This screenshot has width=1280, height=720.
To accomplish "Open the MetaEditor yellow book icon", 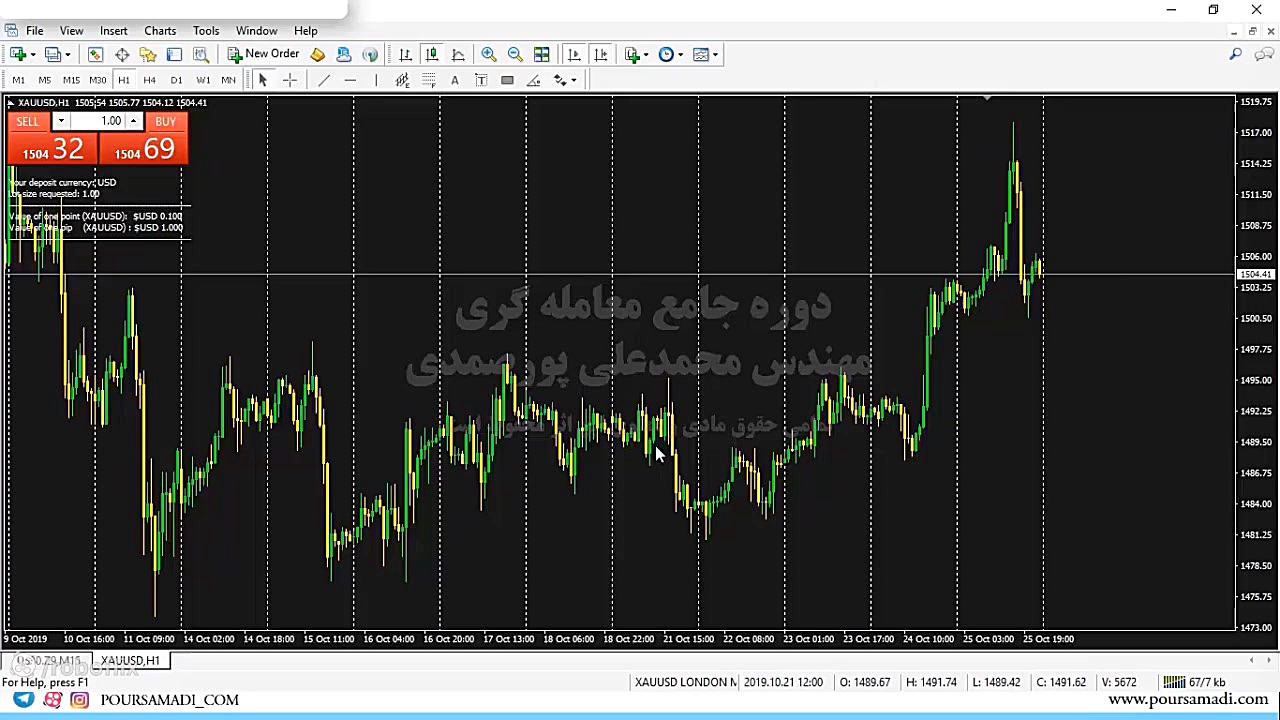I will tap(317, 55).
